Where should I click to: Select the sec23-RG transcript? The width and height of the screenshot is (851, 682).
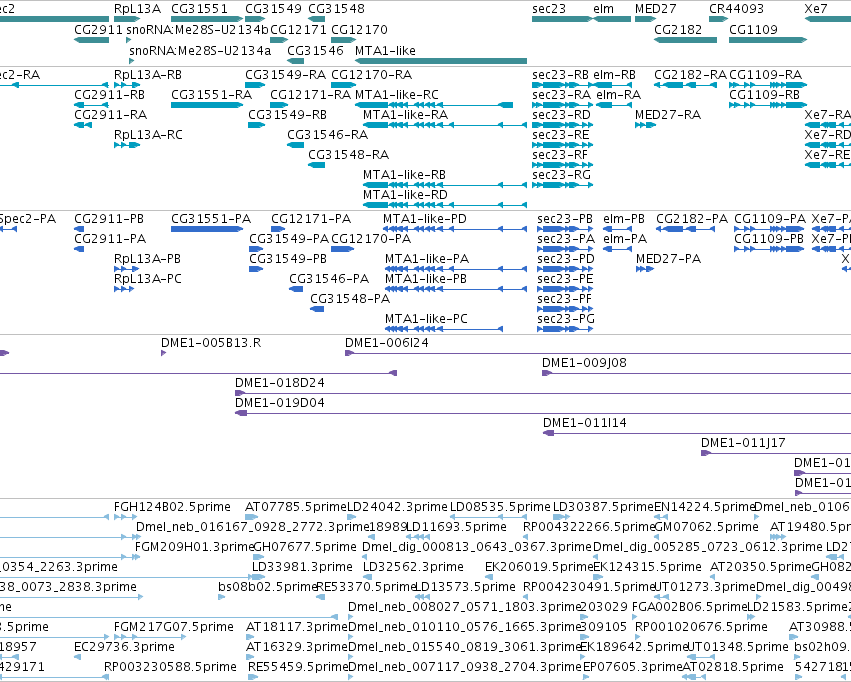pos(563,185)
